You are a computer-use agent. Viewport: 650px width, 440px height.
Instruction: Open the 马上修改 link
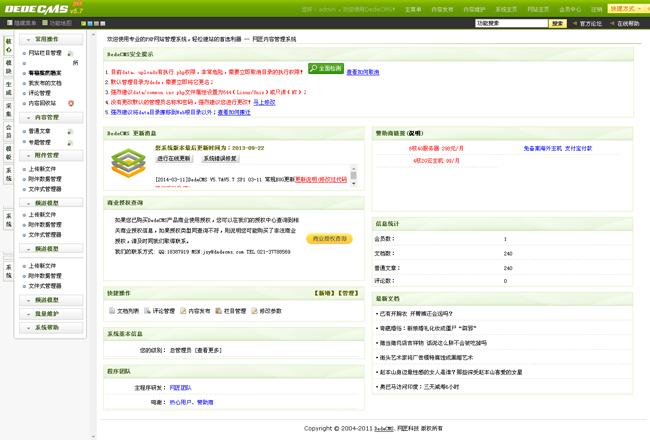(x=264, y=102)
